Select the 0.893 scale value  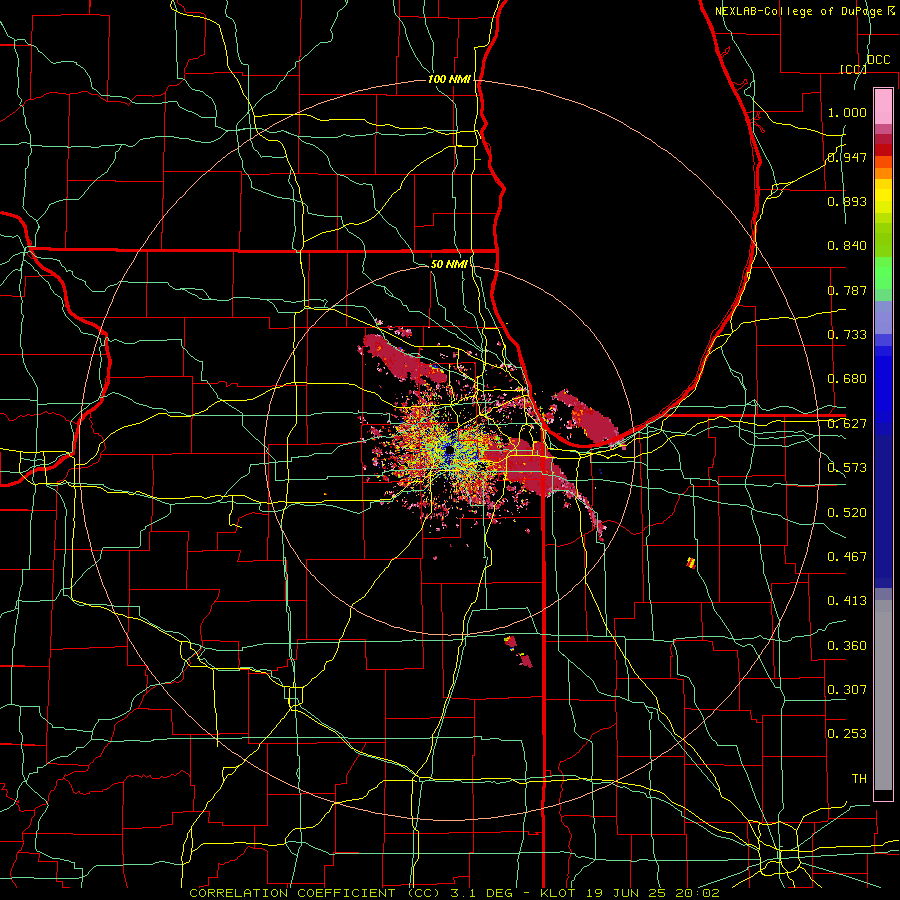point(847,201)
